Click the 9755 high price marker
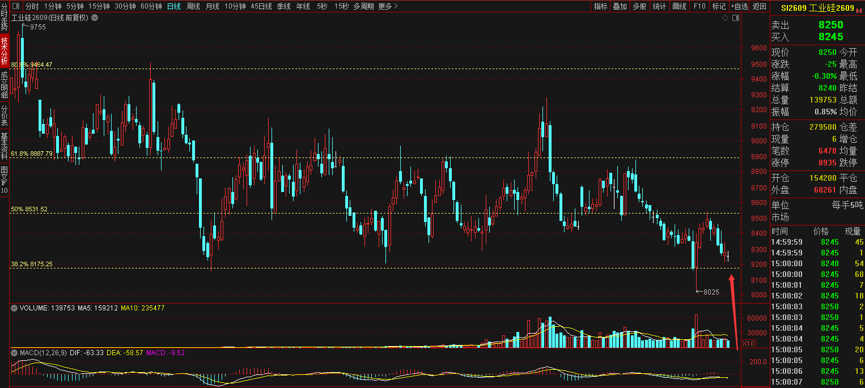The height and width of the screenshot is (388, 865). [x=37, y=26]
